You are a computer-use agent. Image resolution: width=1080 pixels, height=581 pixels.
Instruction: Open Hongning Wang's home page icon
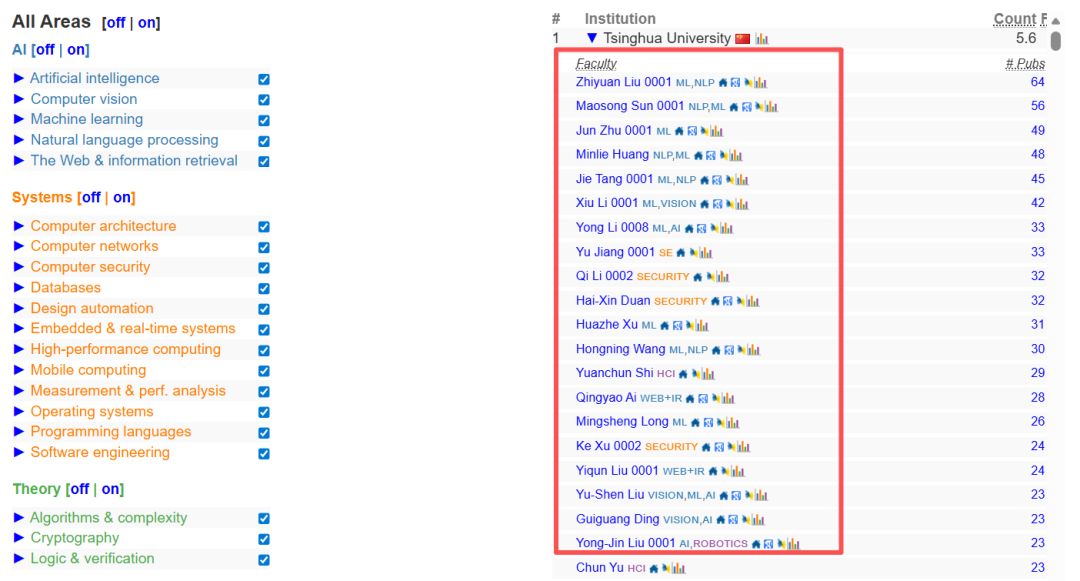click(x=716, y=350)
